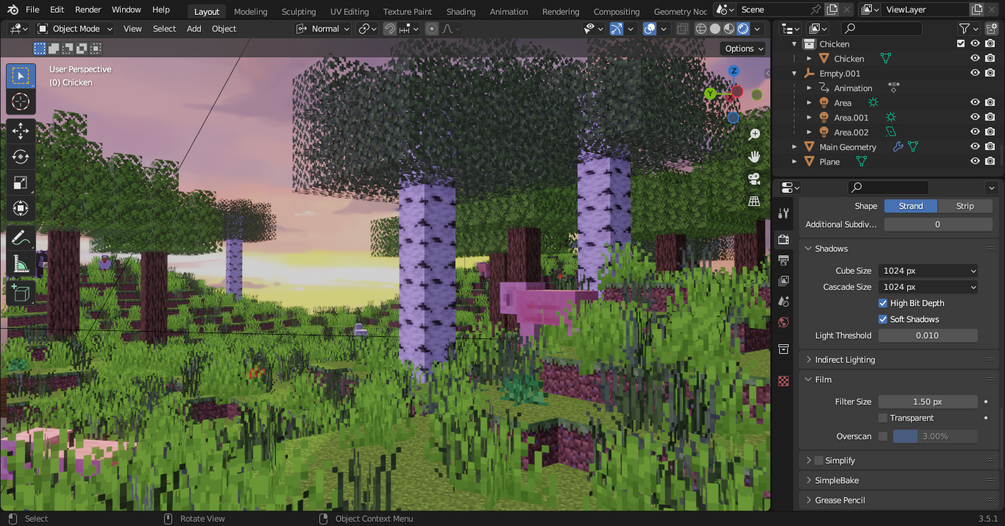The image size is (1005, 526).
Task: Click the viewport zoom magnifier icon
Action: tap(754, 134)
